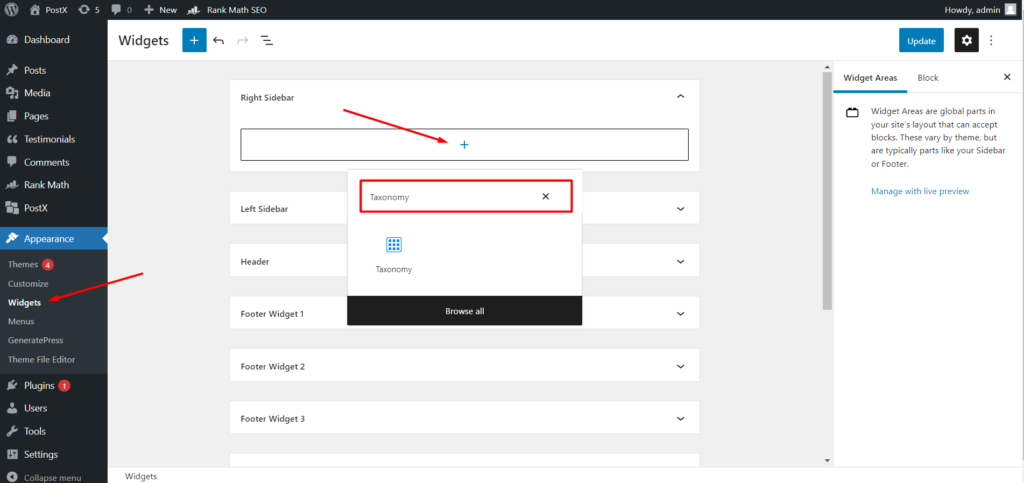Open GeneratePress submenu item

(35, 340)
